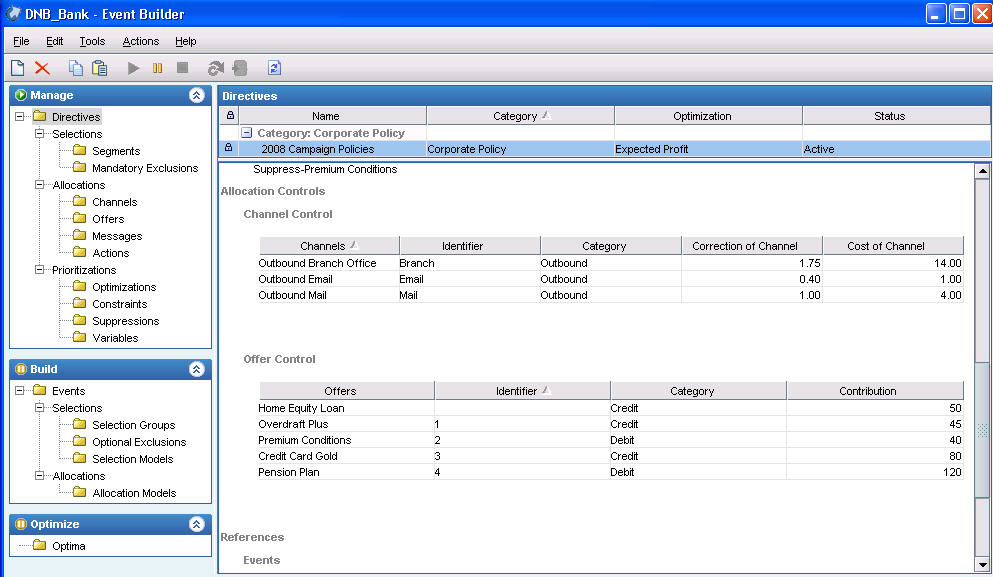Open the Selection Groups folder
993x577 pixels.
tap(123, 425)
